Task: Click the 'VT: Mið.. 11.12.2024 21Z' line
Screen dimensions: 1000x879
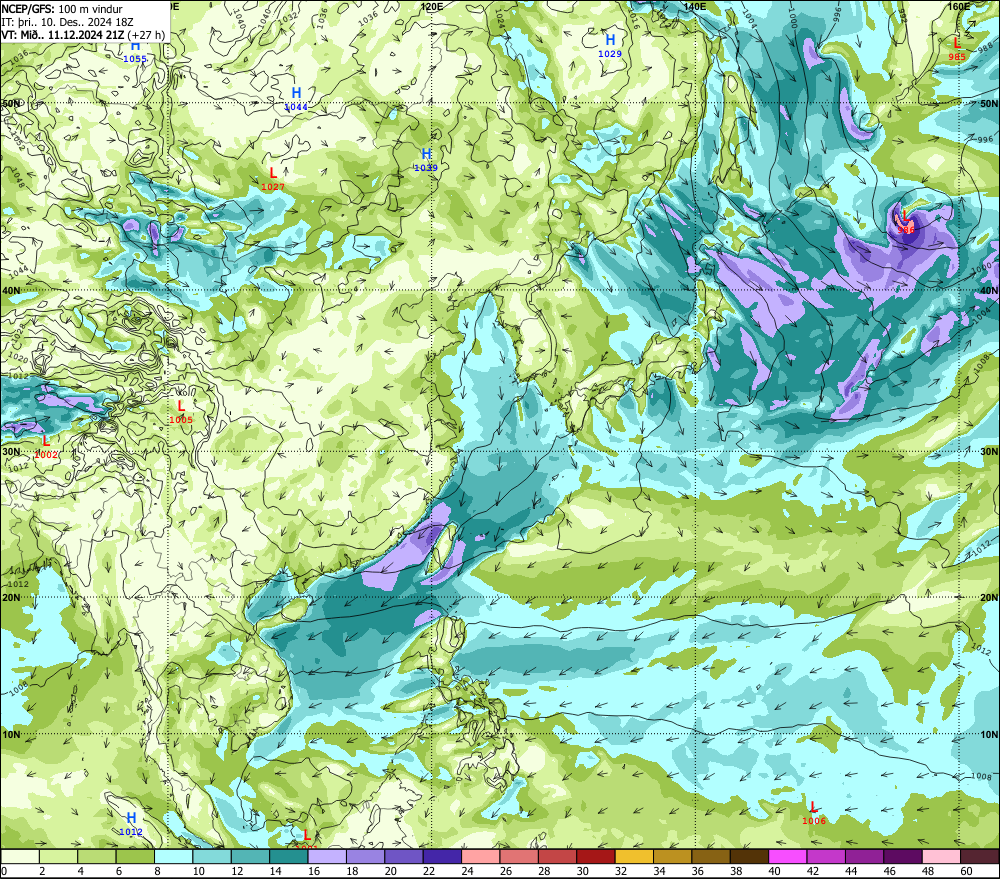Action: click(x=62, y=35)
